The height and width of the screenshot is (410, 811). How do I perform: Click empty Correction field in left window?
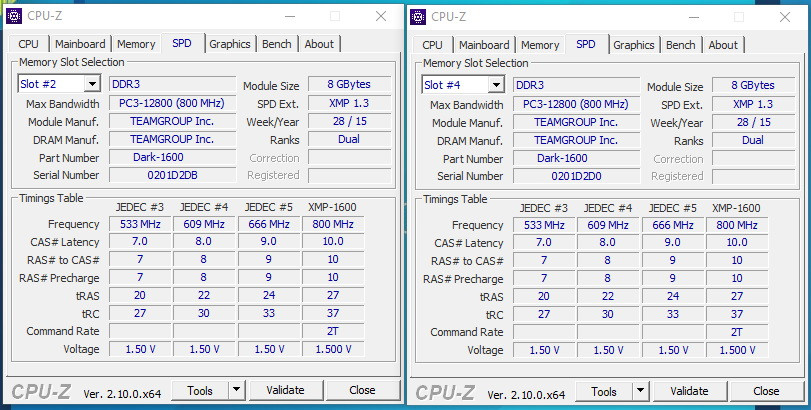349,157
